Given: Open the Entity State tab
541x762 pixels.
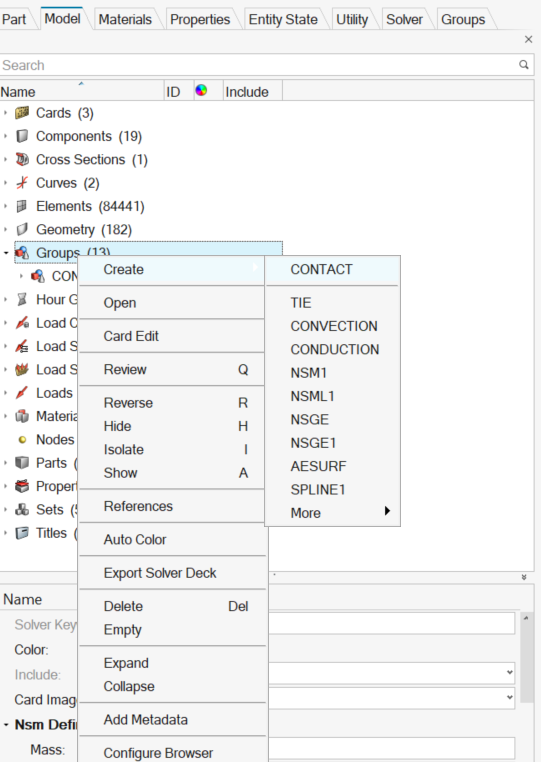Looking at the screenshot, I should click(283, 19).
